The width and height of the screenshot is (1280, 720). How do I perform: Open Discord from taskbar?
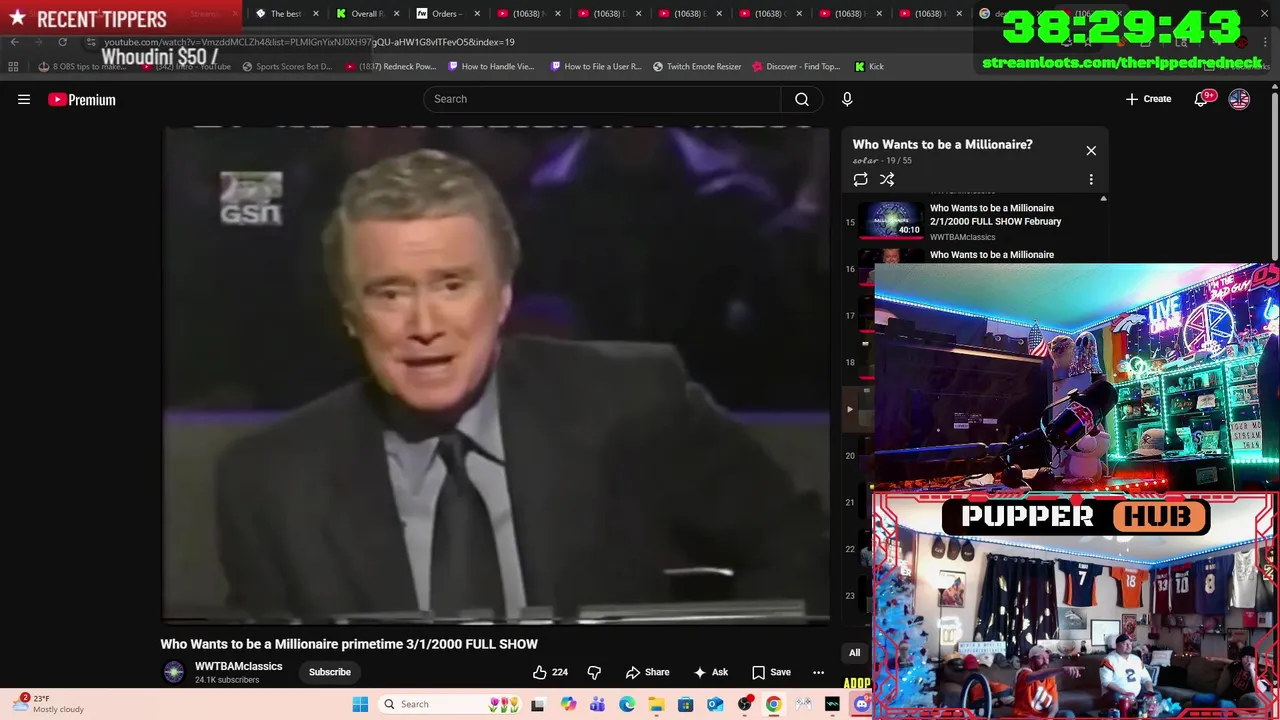click(862, 704)
